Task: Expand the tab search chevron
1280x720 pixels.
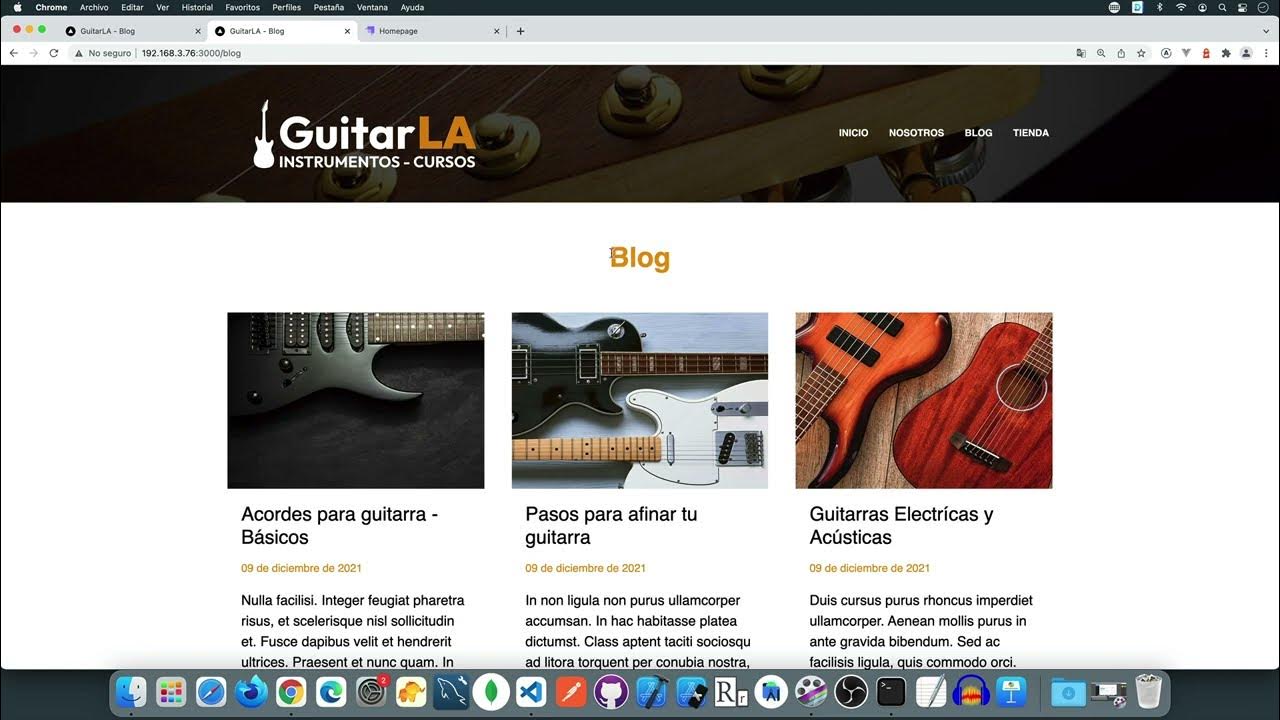Action: (x=1265, y=31)
